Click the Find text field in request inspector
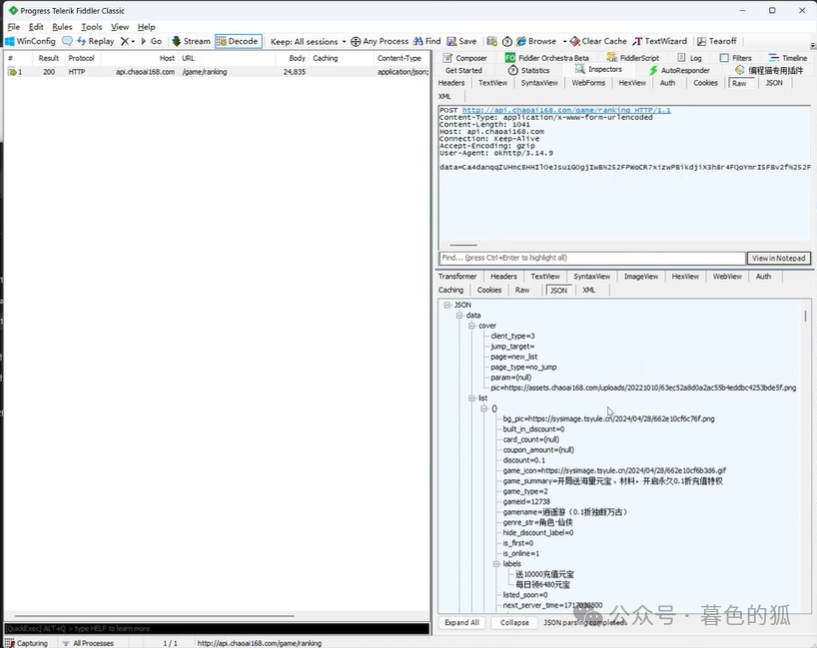 pos(592,258)
